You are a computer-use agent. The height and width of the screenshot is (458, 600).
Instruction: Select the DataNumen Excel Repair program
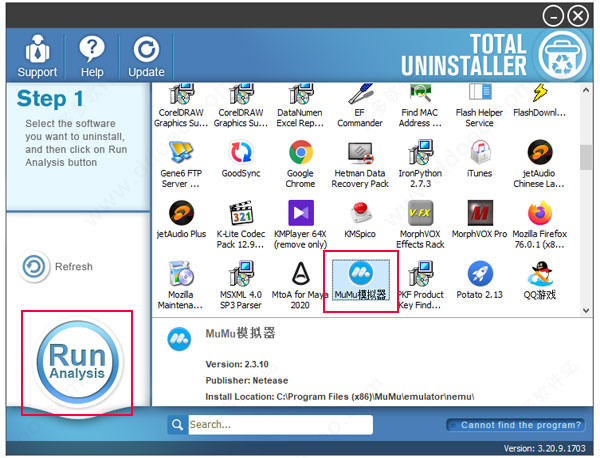click(300, 106)
